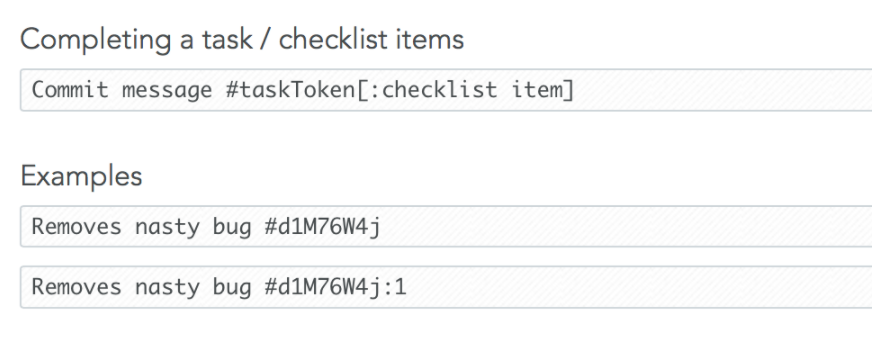Click the word 'Removes' in the second example
Viewport: 872px width, 362px height.
click(76, 287)
